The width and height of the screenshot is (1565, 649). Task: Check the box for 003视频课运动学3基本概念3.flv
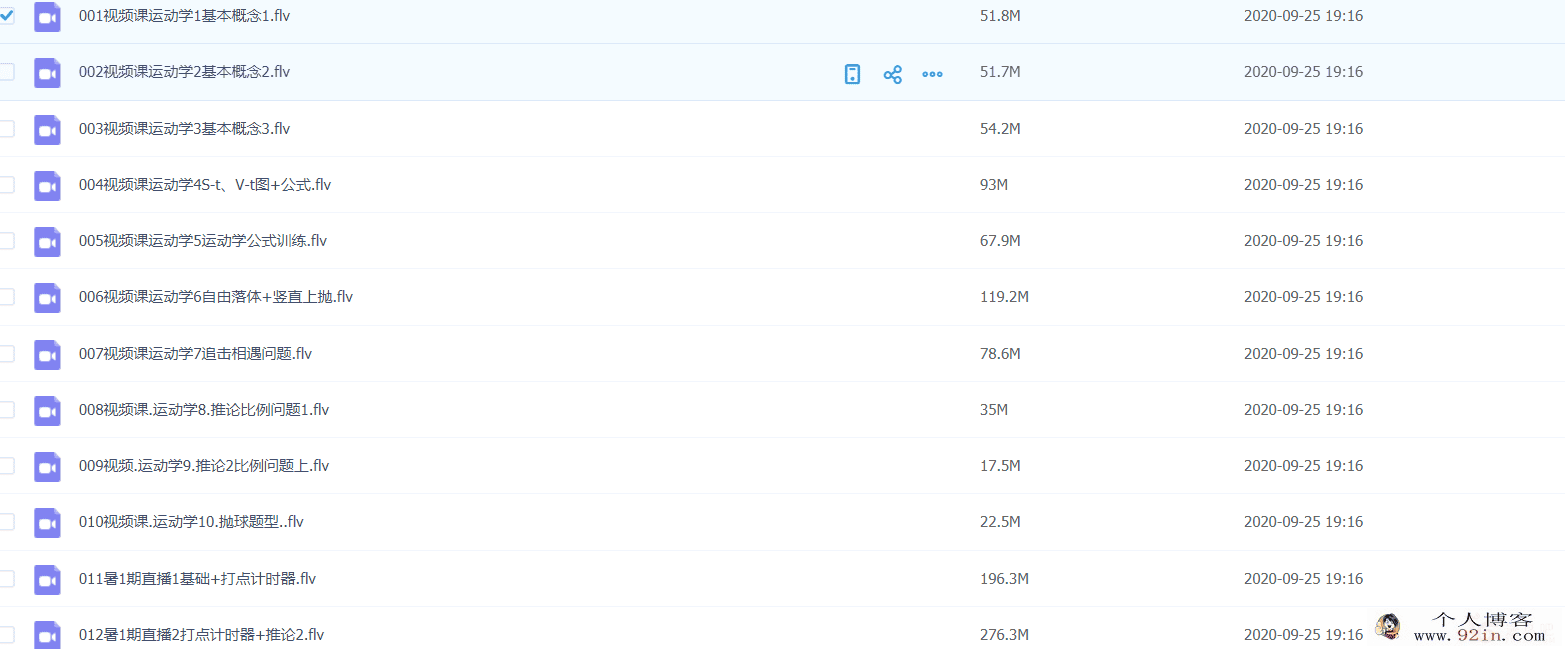[x=6, y=128]
